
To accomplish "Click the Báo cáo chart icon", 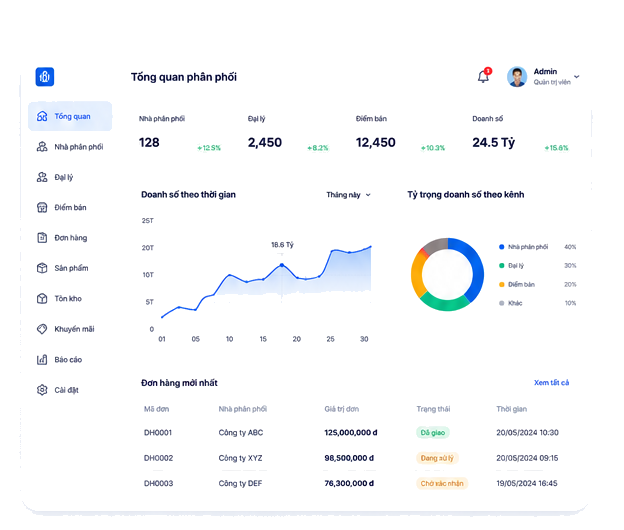I will pos(42,359).
